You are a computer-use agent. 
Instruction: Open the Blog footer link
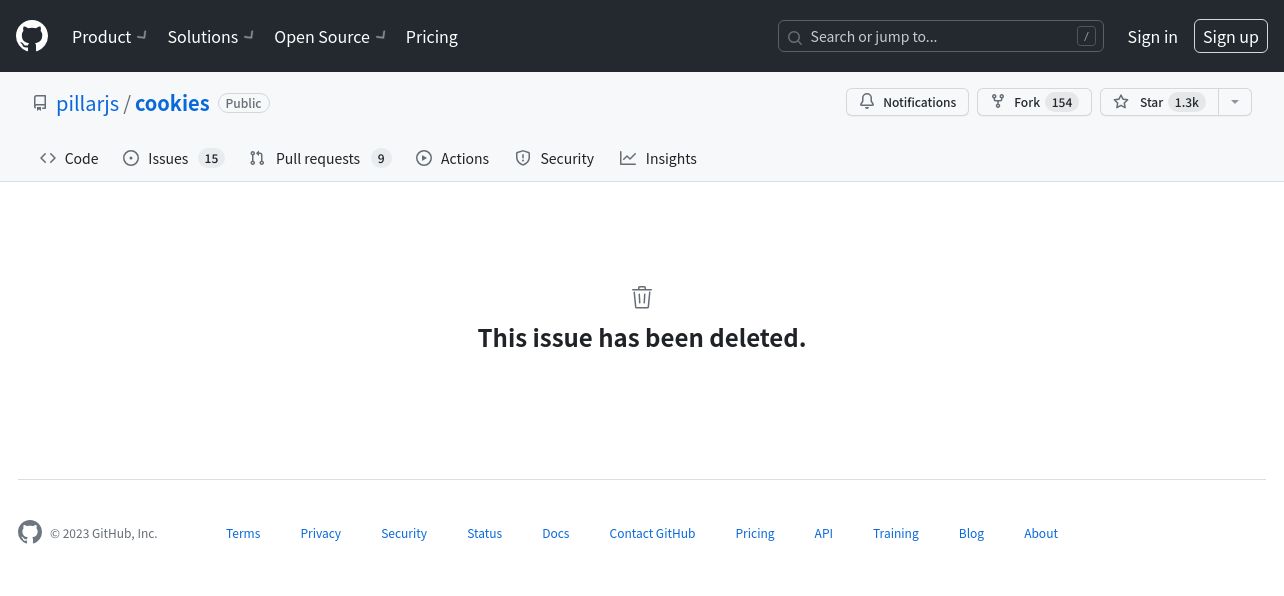(x=972, y=534)
